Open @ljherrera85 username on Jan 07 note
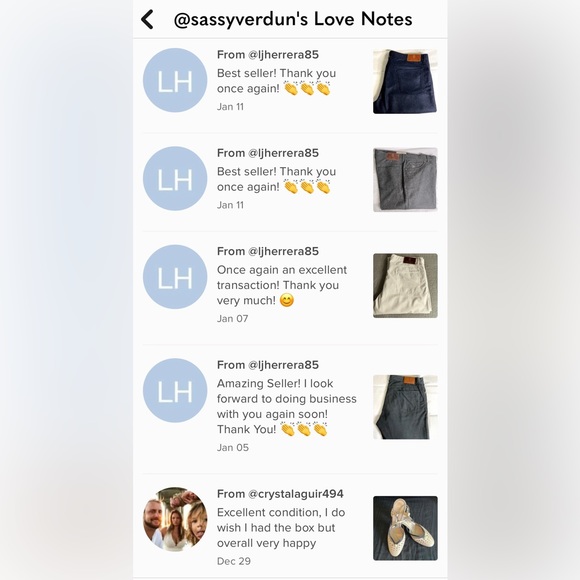580x580 pixels. [283, 252]
